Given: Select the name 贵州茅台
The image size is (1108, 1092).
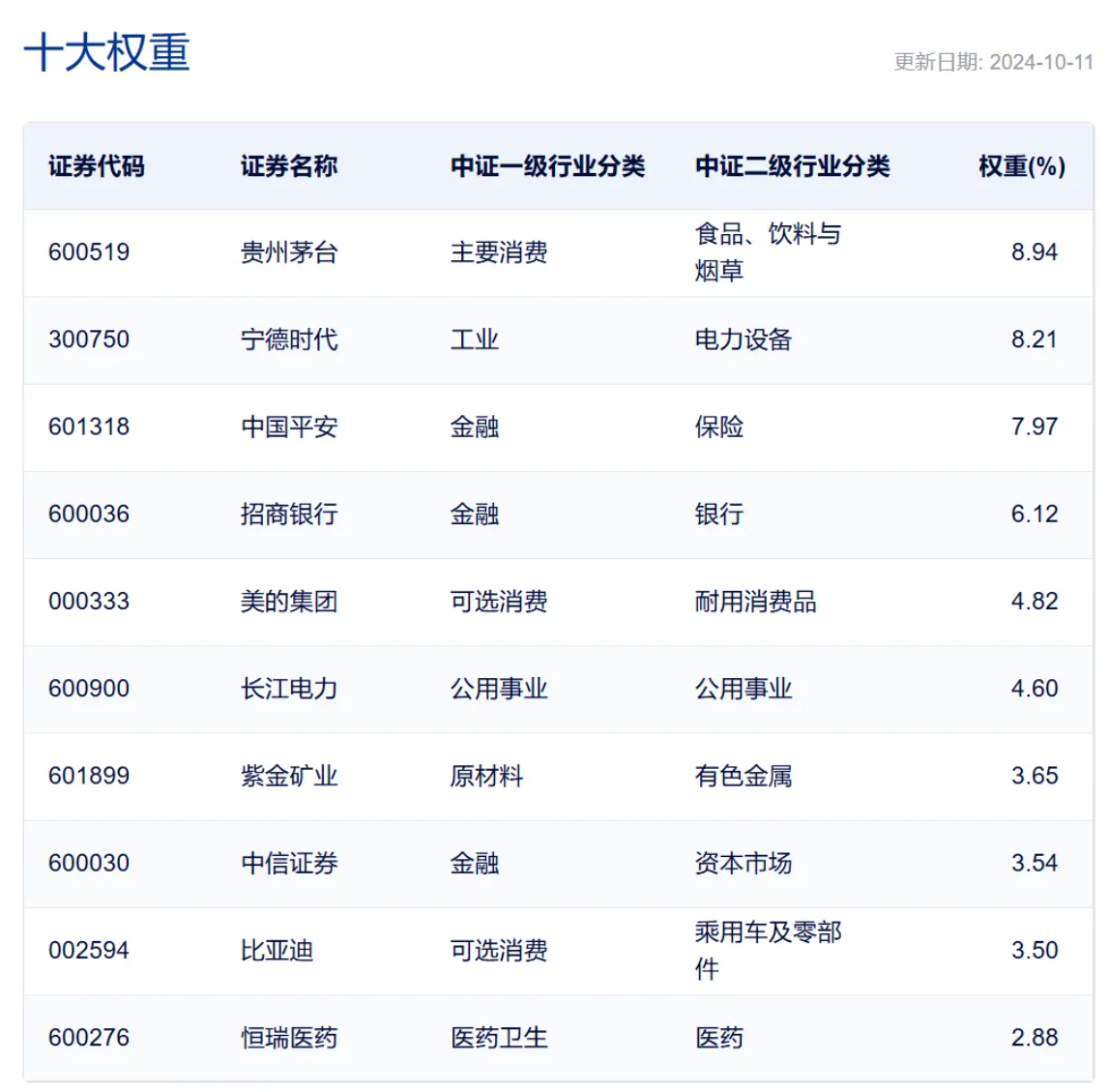Looking at the screenshot, I should click(x=289, y=252).
